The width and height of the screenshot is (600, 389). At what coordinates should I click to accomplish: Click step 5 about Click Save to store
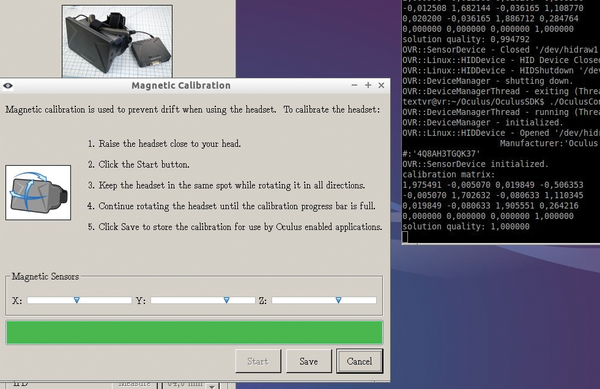(235, 227)
